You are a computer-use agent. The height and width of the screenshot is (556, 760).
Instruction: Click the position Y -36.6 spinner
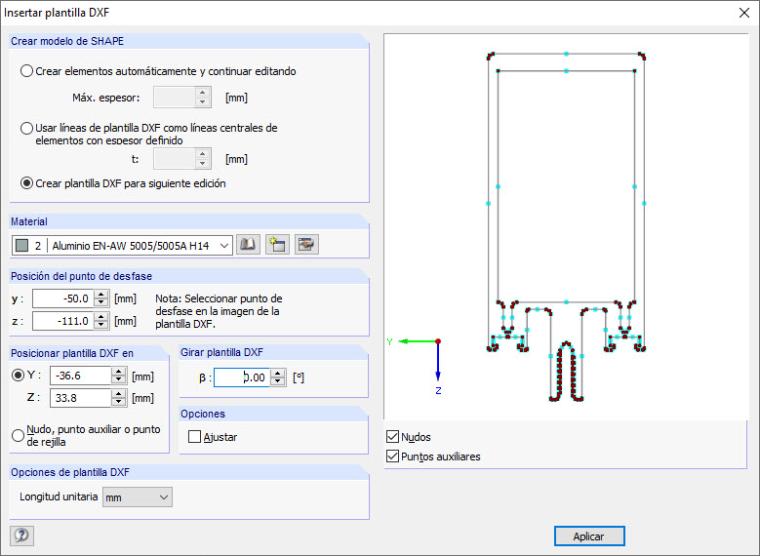119,376
